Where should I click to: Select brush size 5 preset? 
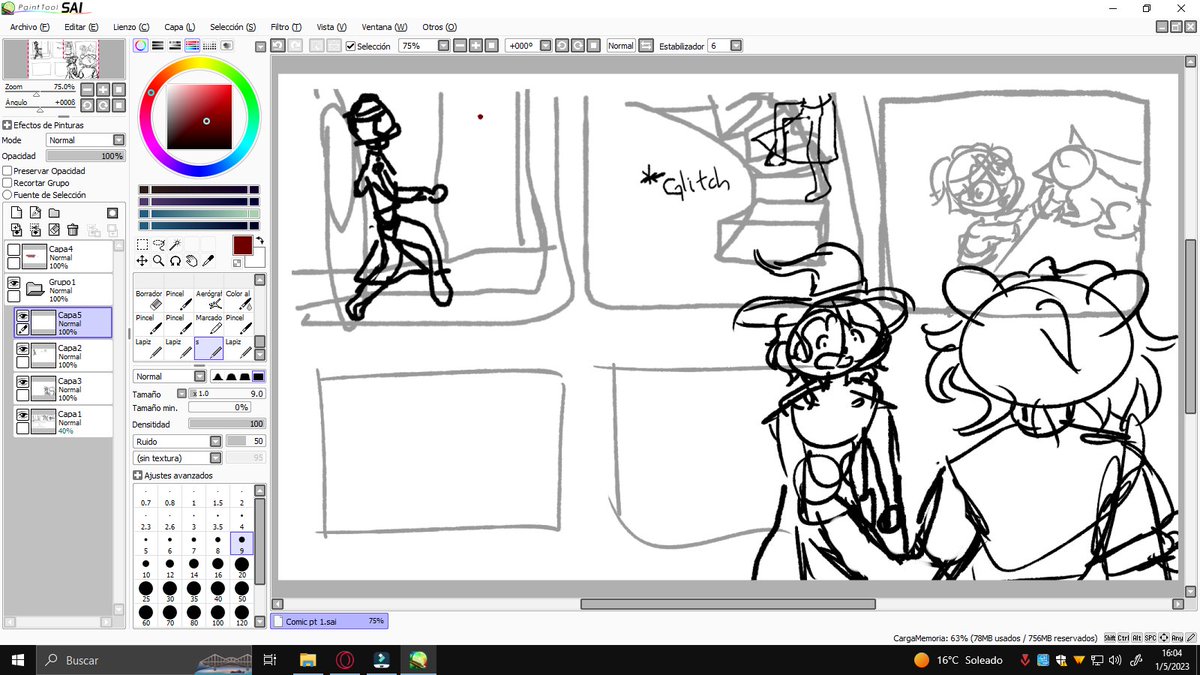(146, 544)
